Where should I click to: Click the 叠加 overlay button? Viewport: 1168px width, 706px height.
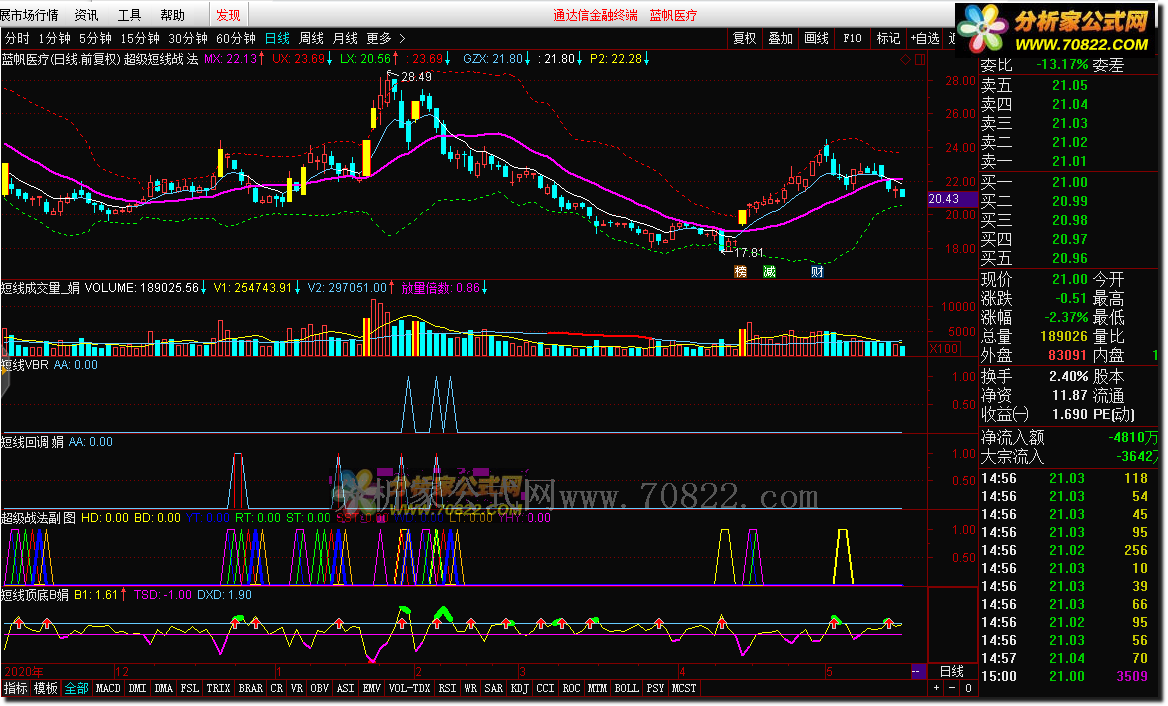pos(781,38)
